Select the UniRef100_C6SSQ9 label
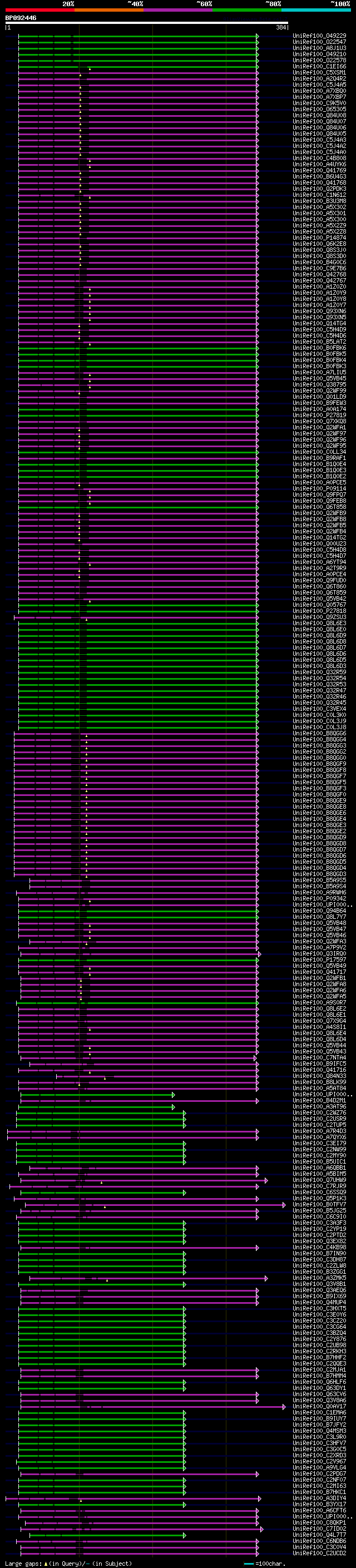Viewport: 356px width, 1568px height. click(x=319, y=1193)
